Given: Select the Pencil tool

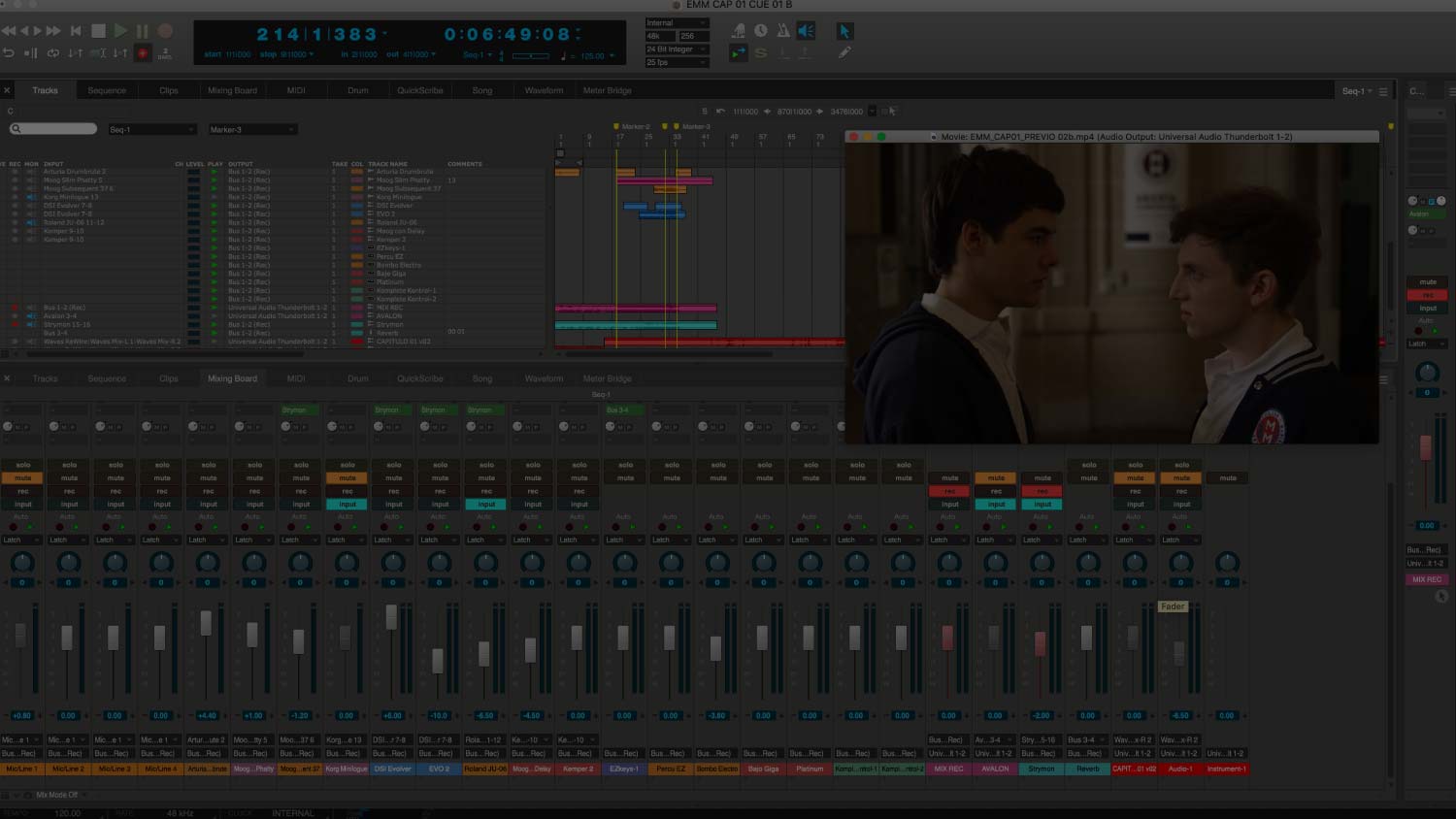Looking at the screenshot, I should coord(844,52).
